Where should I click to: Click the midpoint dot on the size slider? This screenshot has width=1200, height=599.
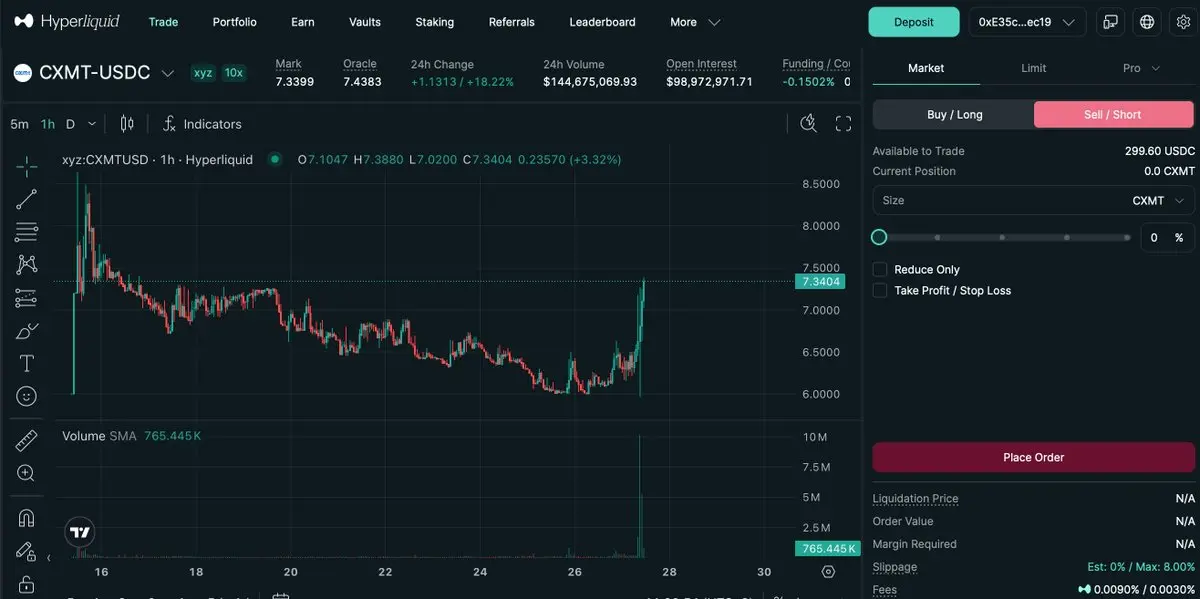pos(1002,237)
